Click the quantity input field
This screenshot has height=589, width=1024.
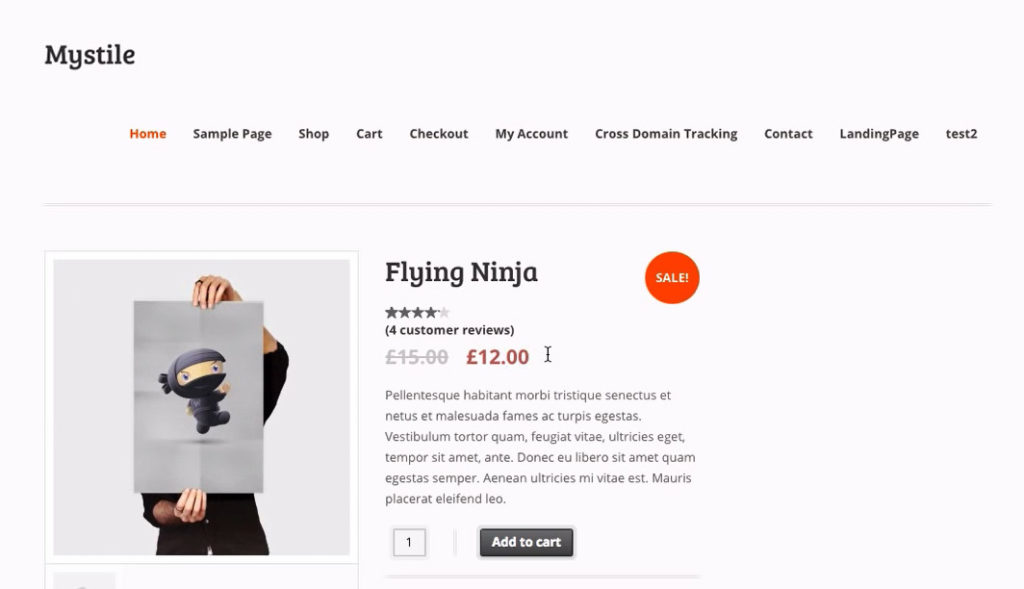pyautogui.click(x=408, y=541)
